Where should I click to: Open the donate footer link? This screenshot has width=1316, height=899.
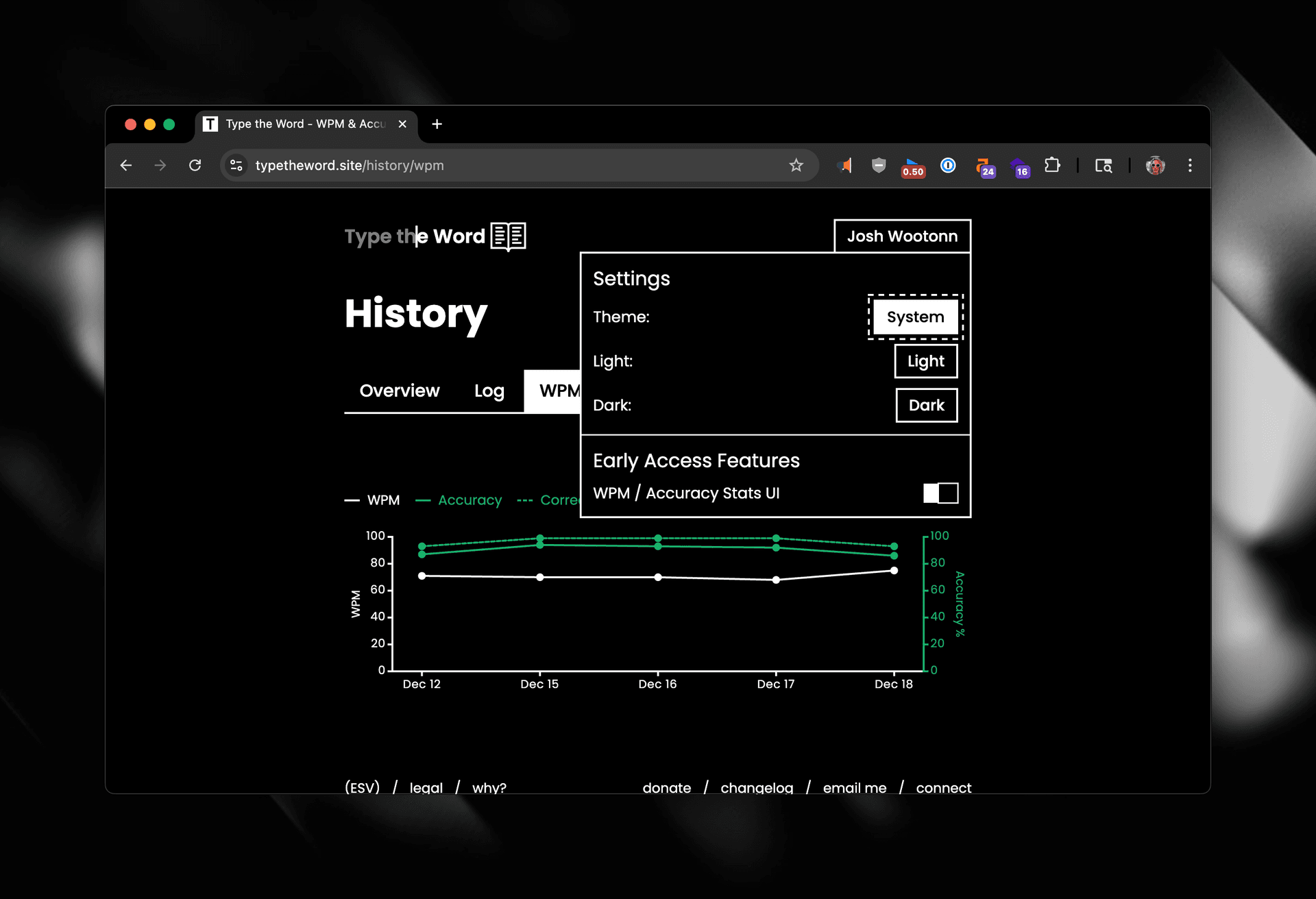click(666, 787)
